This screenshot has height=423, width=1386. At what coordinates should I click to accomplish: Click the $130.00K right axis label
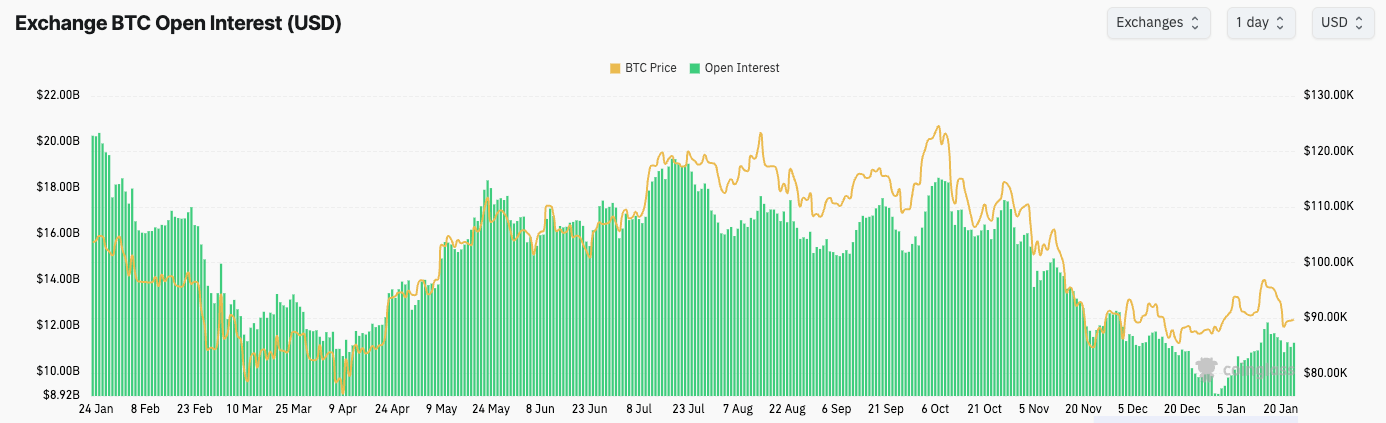[1329, 95]
